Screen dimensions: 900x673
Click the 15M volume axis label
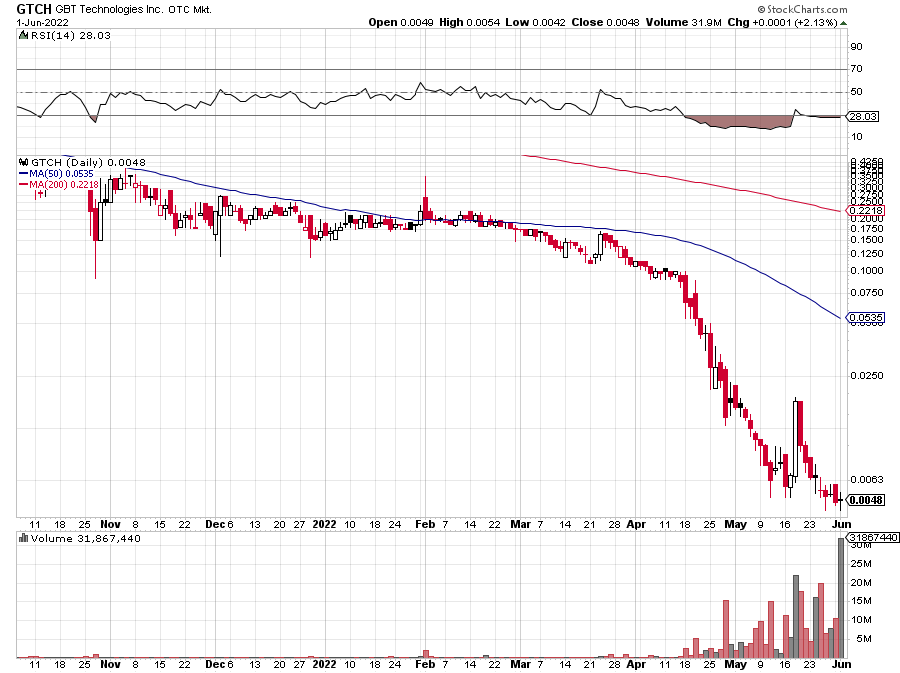tap(861, 601)
